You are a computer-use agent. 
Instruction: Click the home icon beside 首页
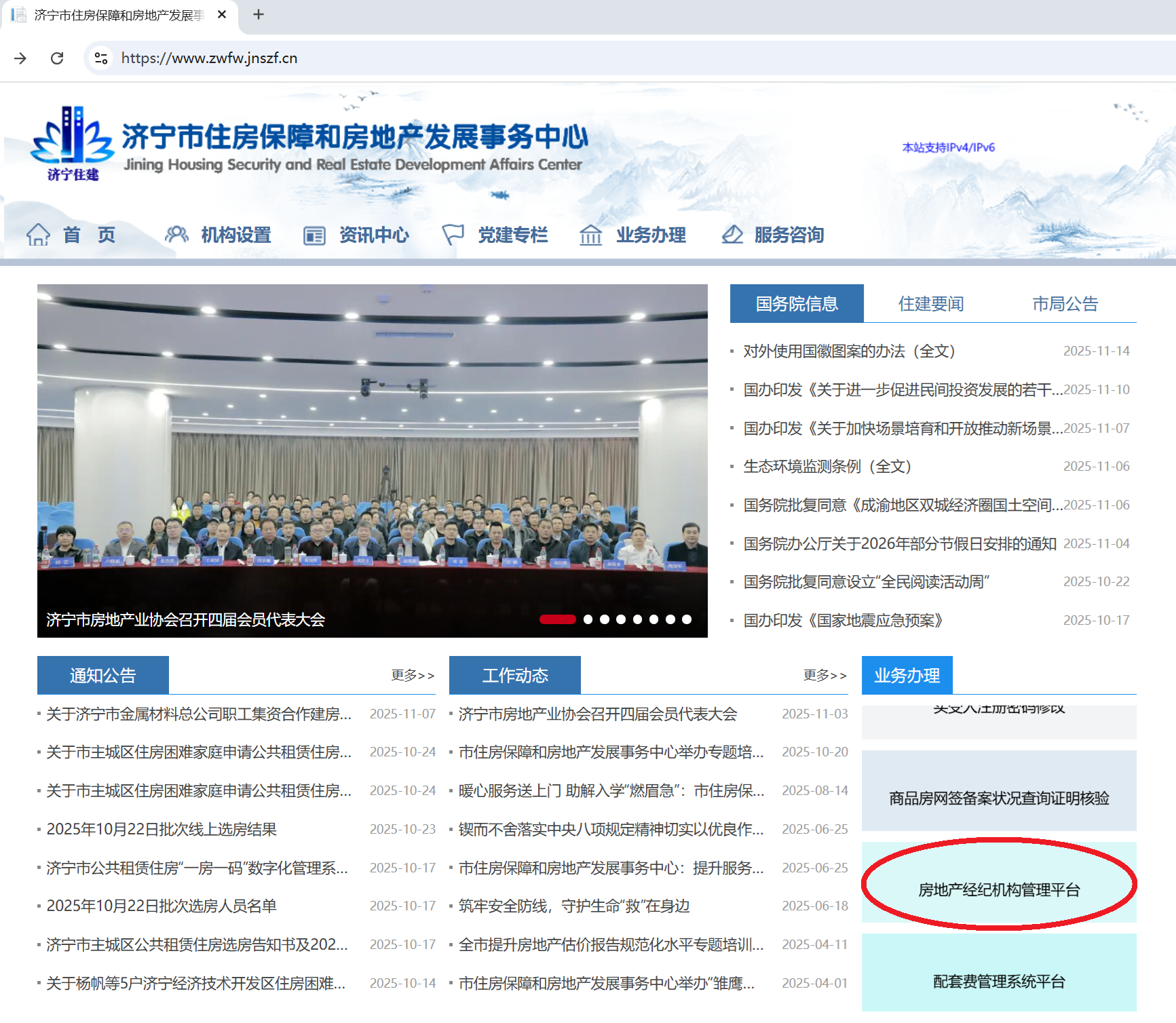38,235
